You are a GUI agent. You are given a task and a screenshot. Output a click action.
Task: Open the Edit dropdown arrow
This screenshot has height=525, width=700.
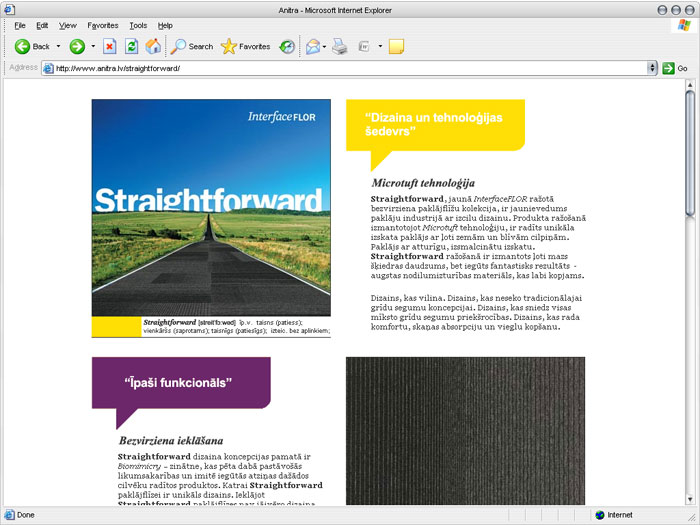click(380, 46)
